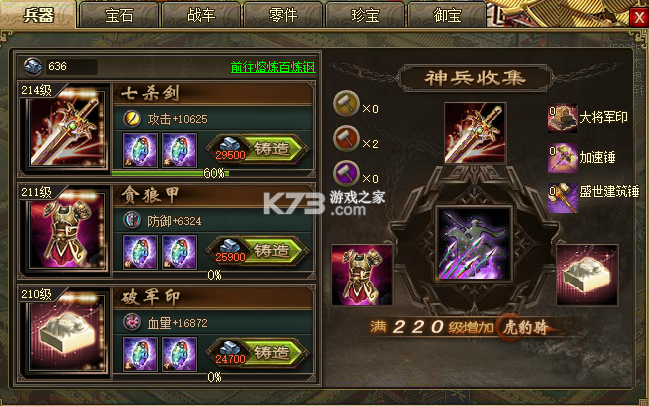Switch to the 战车 tab

(x=201, y=15)
